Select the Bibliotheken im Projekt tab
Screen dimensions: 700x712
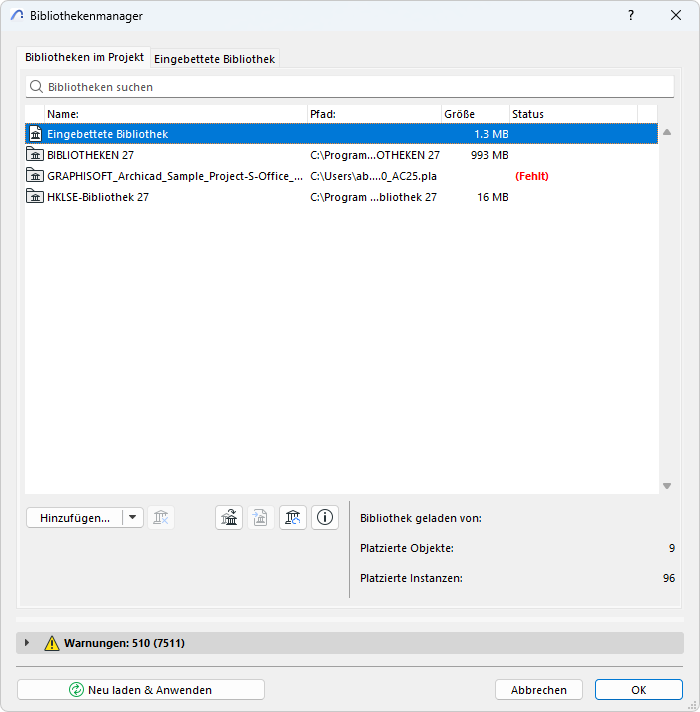(84, 57)
